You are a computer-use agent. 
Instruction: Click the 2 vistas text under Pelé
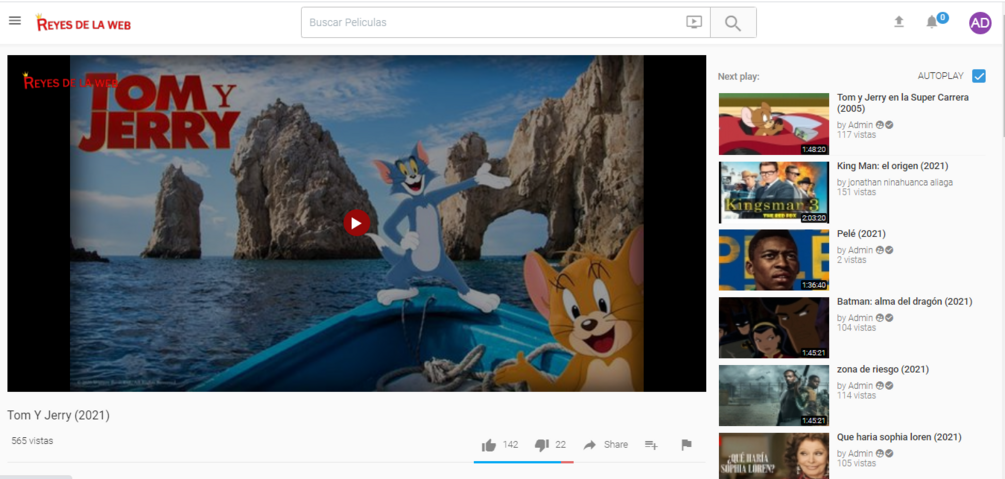click(x=851, y=260)
